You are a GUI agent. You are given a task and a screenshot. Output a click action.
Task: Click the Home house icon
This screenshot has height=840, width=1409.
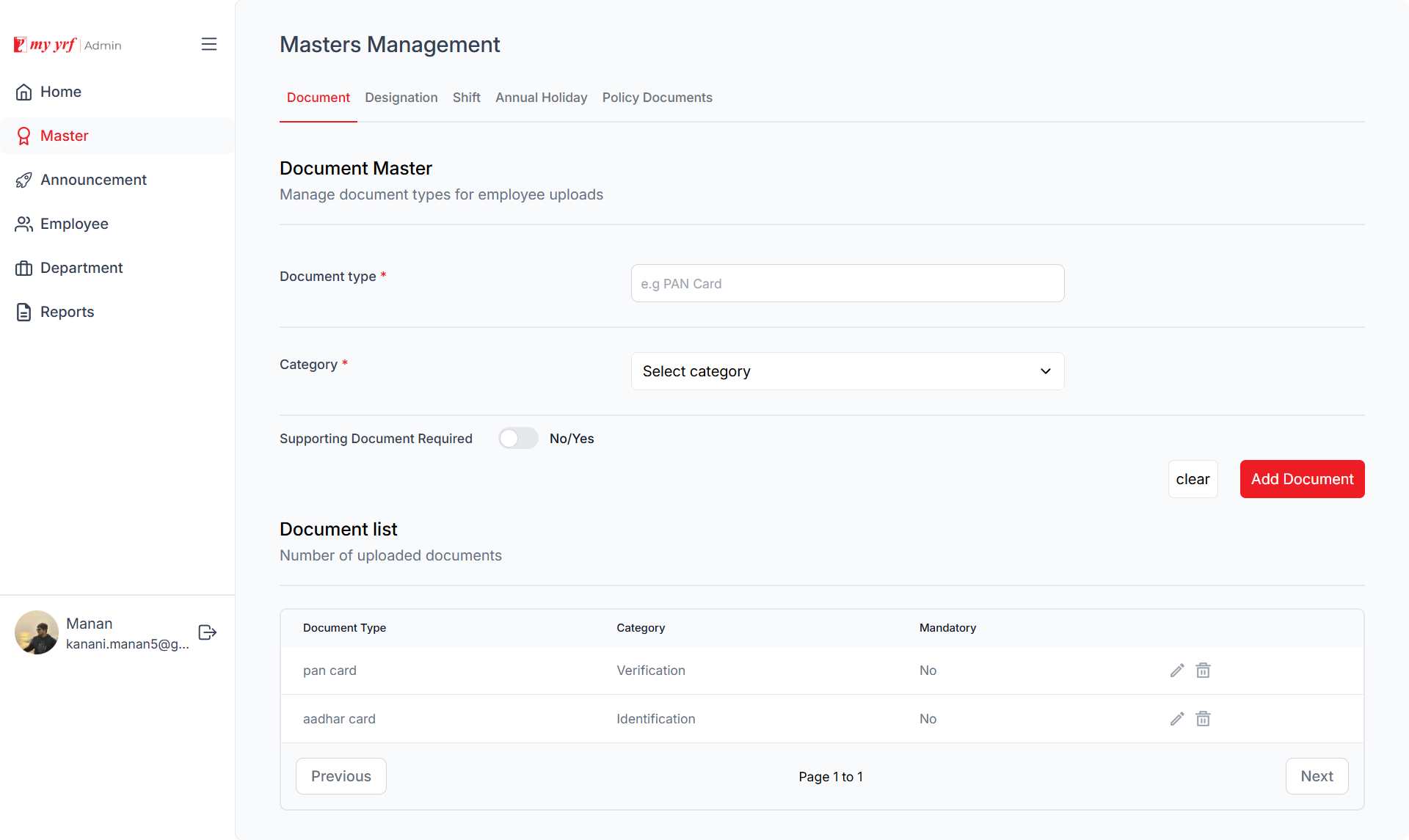[24, 92]
